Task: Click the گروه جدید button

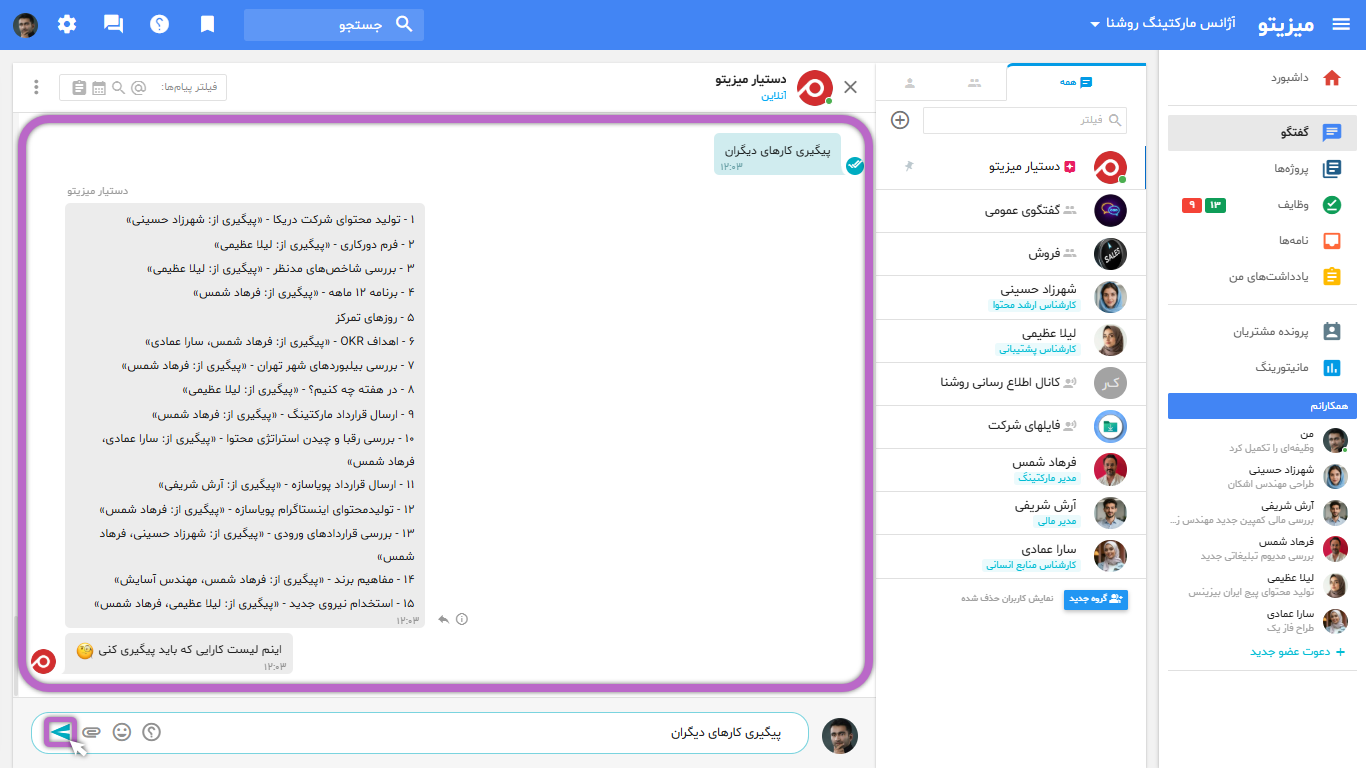Action: click(1095, 599)
